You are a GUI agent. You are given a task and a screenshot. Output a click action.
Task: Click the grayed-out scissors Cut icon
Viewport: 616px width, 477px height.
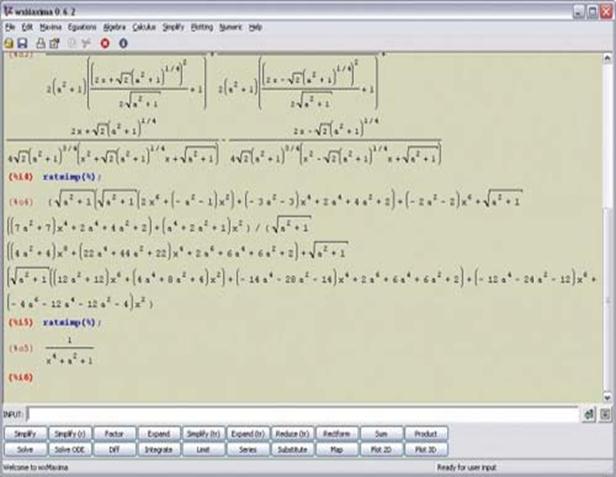click(86, 43)
